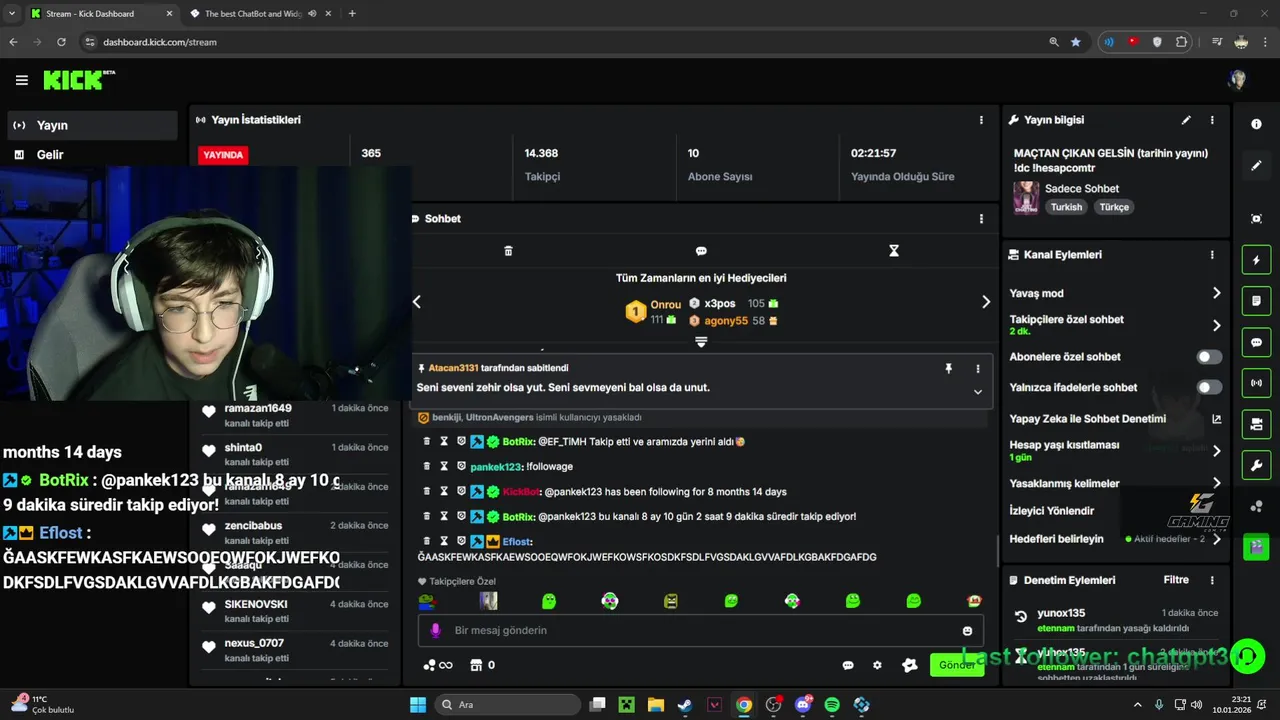The width and height of the screenshot is (1280, 720).
Task: Open the green clapperboard clips icon
Action: [1256, 547]
